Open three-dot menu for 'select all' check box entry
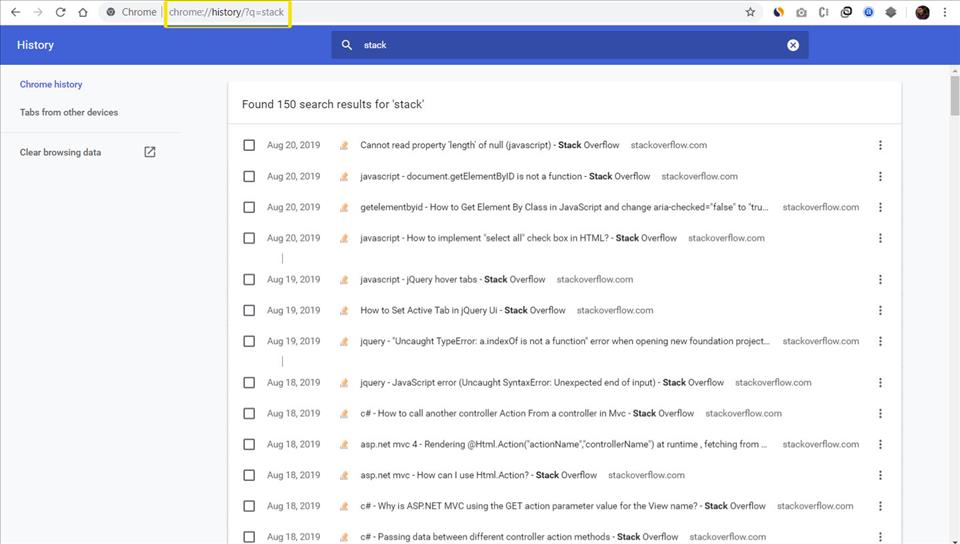Viewport: 960px width, 544px height. click(880, 238)
